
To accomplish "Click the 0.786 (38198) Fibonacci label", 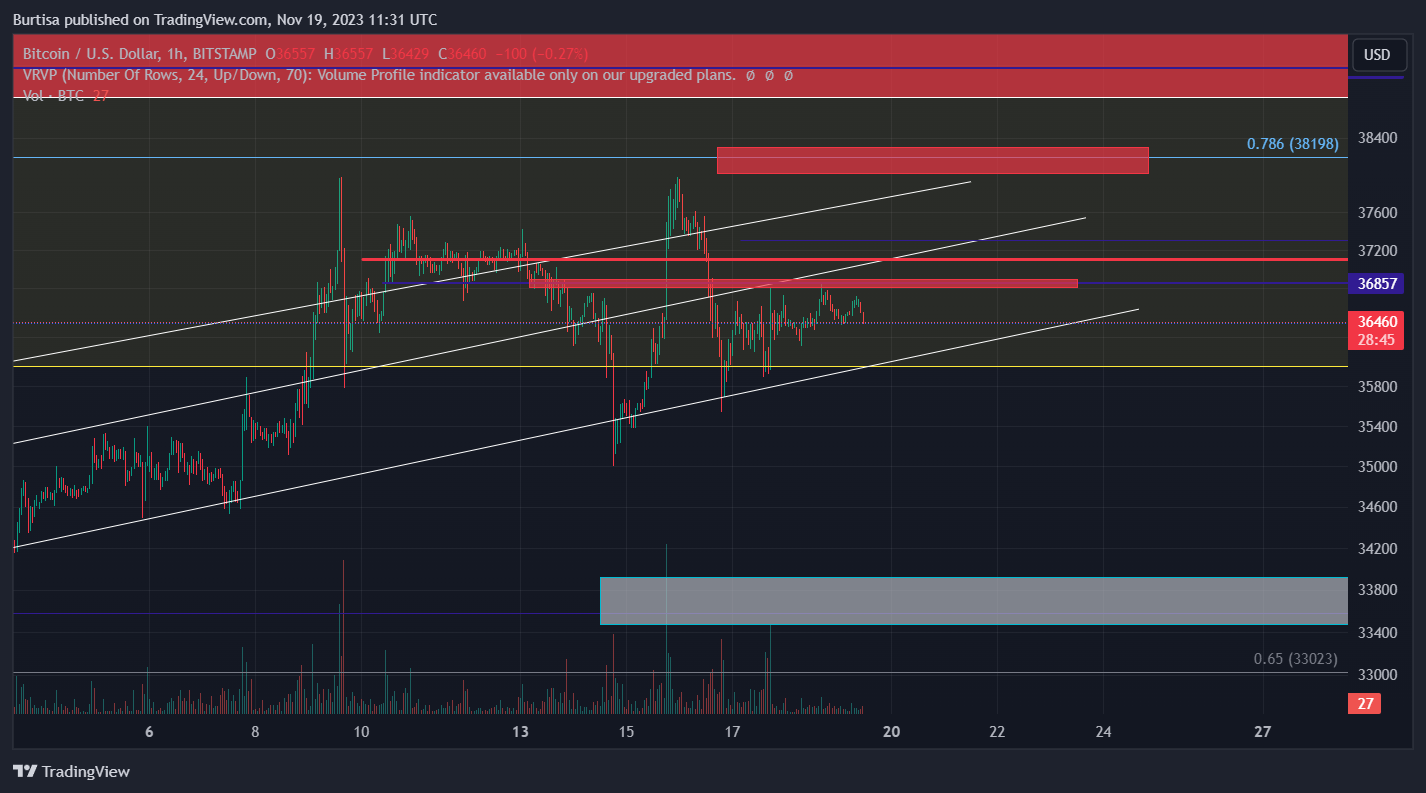I will (x=1292, y=144).
